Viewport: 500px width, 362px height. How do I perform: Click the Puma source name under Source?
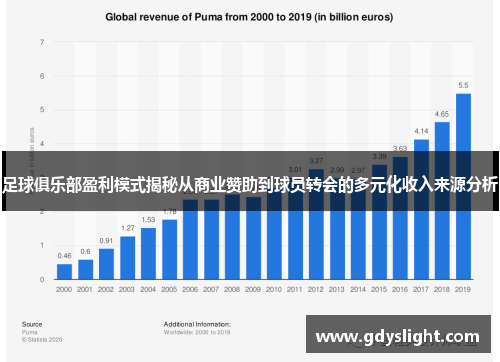point(30,332)
